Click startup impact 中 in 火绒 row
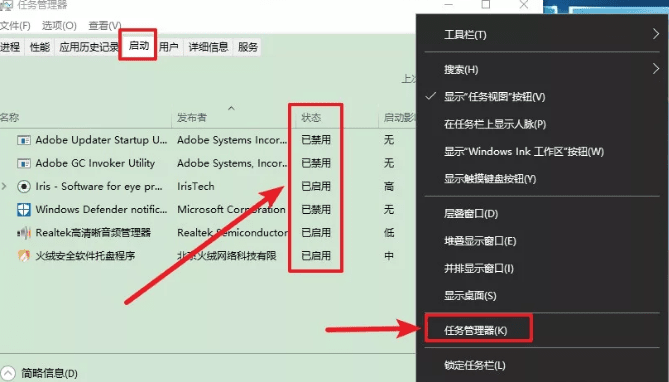The height and width of the screenshot is (382, 669). 389,256
